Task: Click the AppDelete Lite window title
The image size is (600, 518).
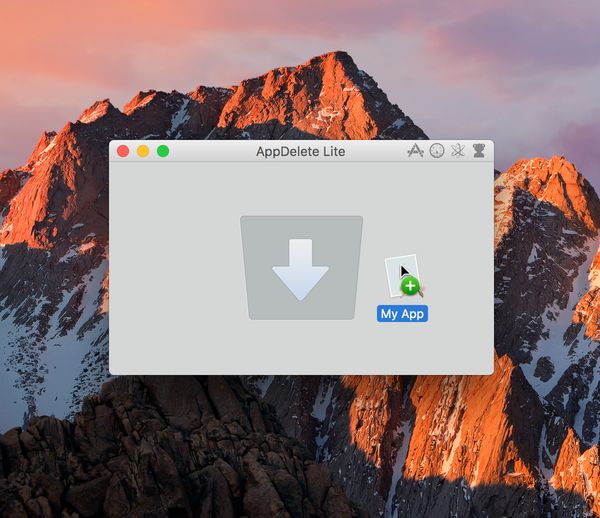Action: 301,151
